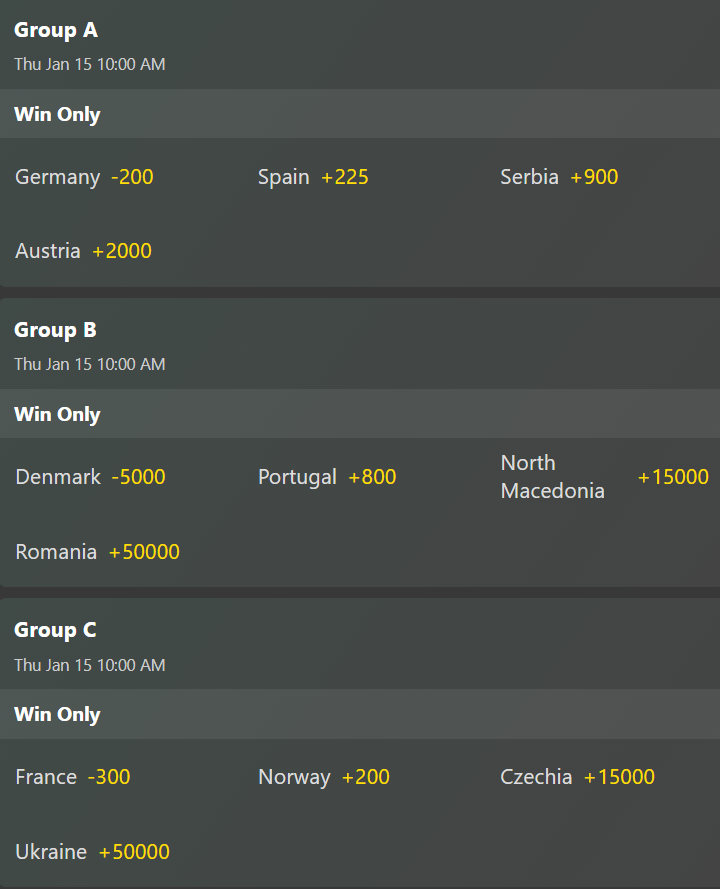Open the Group C event header
Image resolution: width=720 pixels, height=889 pixels.
(56, 630)
